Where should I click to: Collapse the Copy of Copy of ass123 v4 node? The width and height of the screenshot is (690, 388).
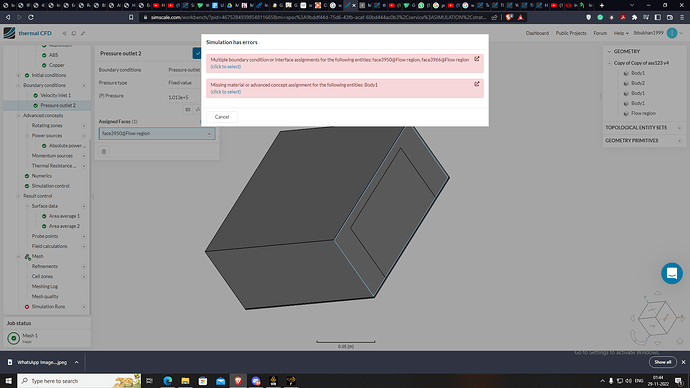609,63
